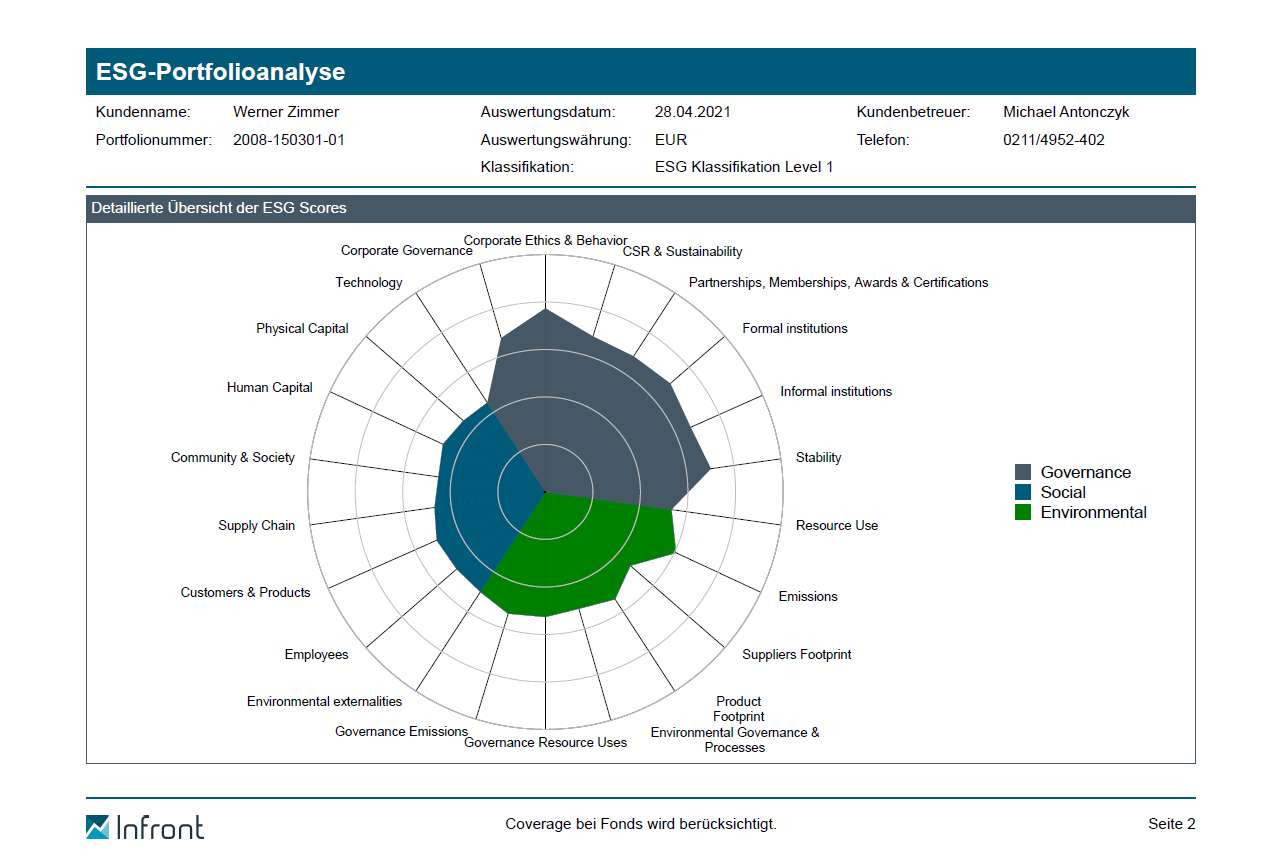This screenshot has height=866, width=1286.
Task: Click the Detaillierte Übersicht der ESG Scores header
Action: click(x=219, y=209)
